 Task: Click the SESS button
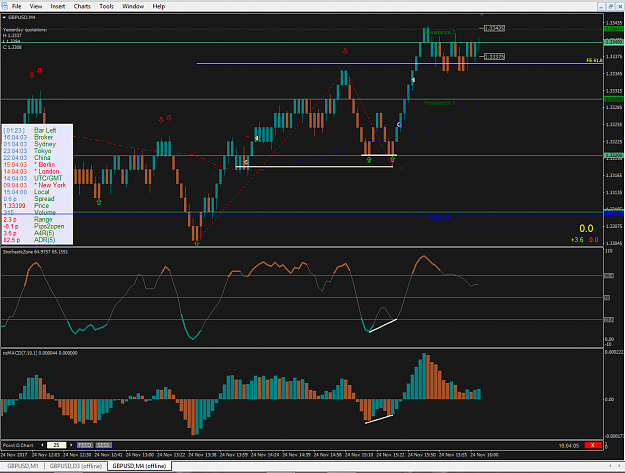[104, 445]
